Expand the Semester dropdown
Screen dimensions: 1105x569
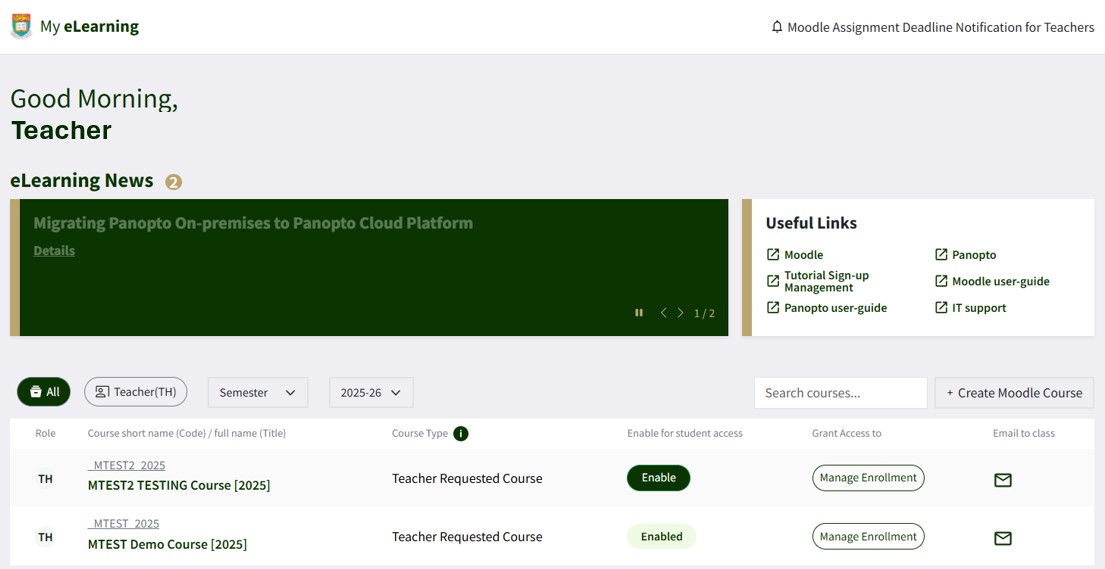click(x=257, y=393)
